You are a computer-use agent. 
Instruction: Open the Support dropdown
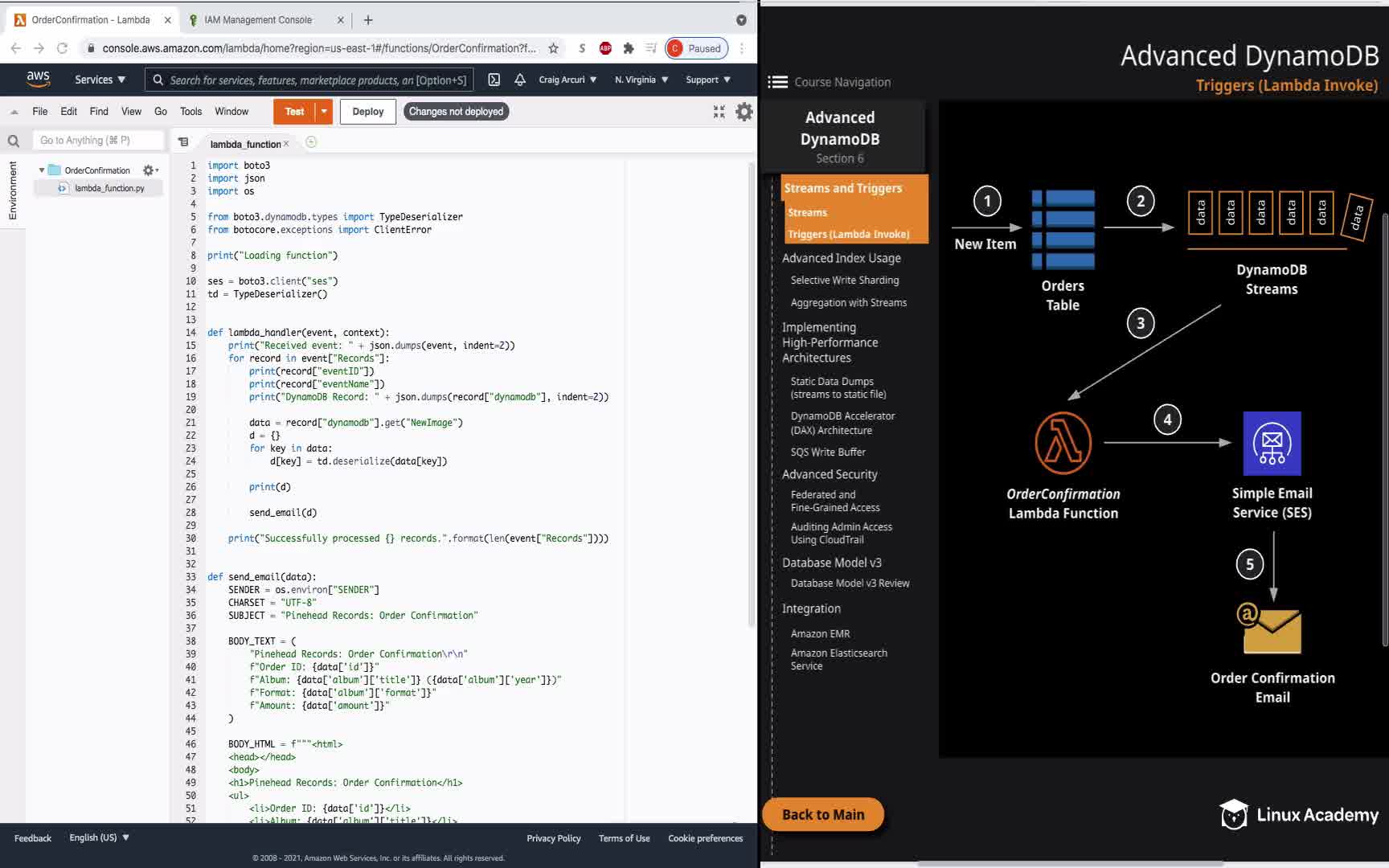(x=708, y=80)
